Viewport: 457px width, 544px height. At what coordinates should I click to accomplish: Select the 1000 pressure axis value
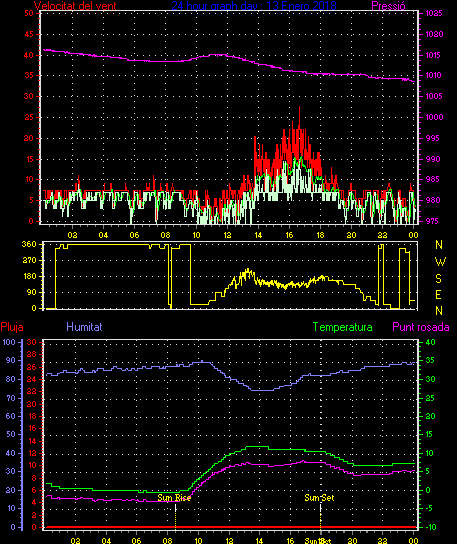(x=434, y=117)
